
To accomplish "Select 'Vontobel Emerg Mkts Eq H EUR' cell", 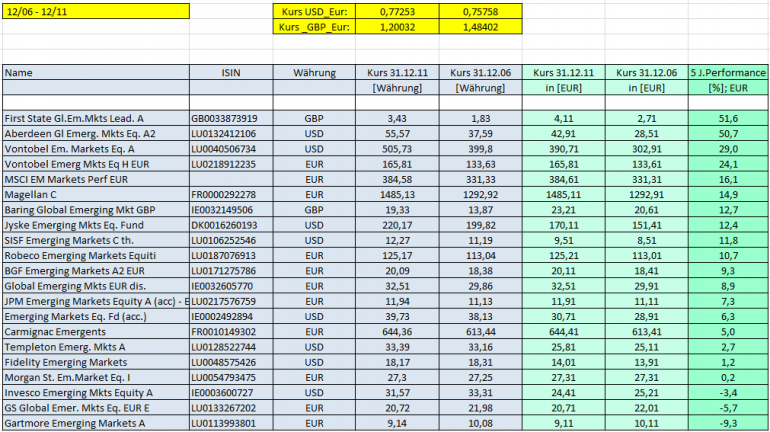I will click(x=96, y=164).
